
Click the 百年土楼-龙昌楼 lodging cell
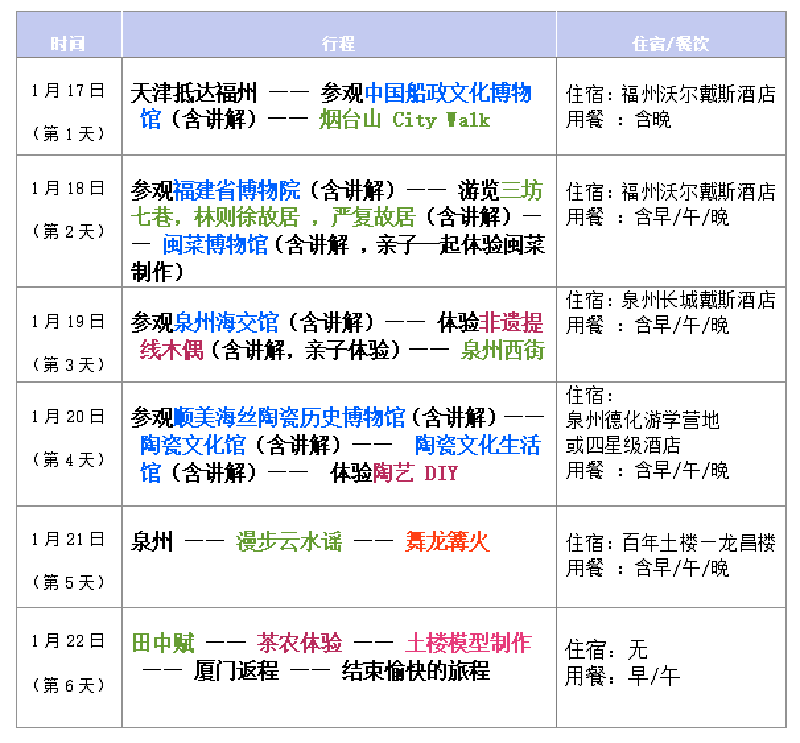click(670, 543)
